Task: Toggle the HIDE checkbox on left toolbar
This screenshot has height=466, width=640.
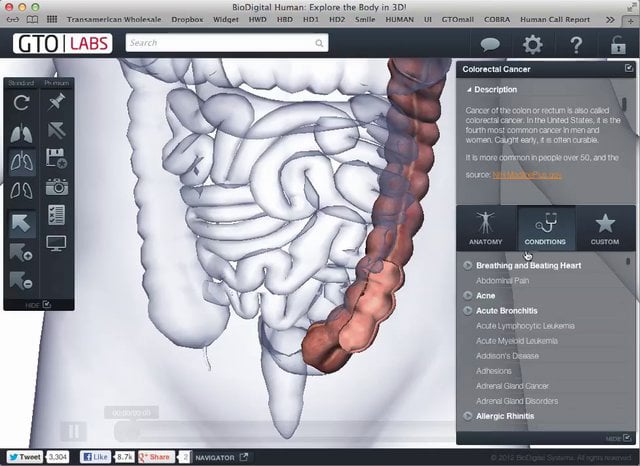Action: pyautogui.click(x=46, y=303)
